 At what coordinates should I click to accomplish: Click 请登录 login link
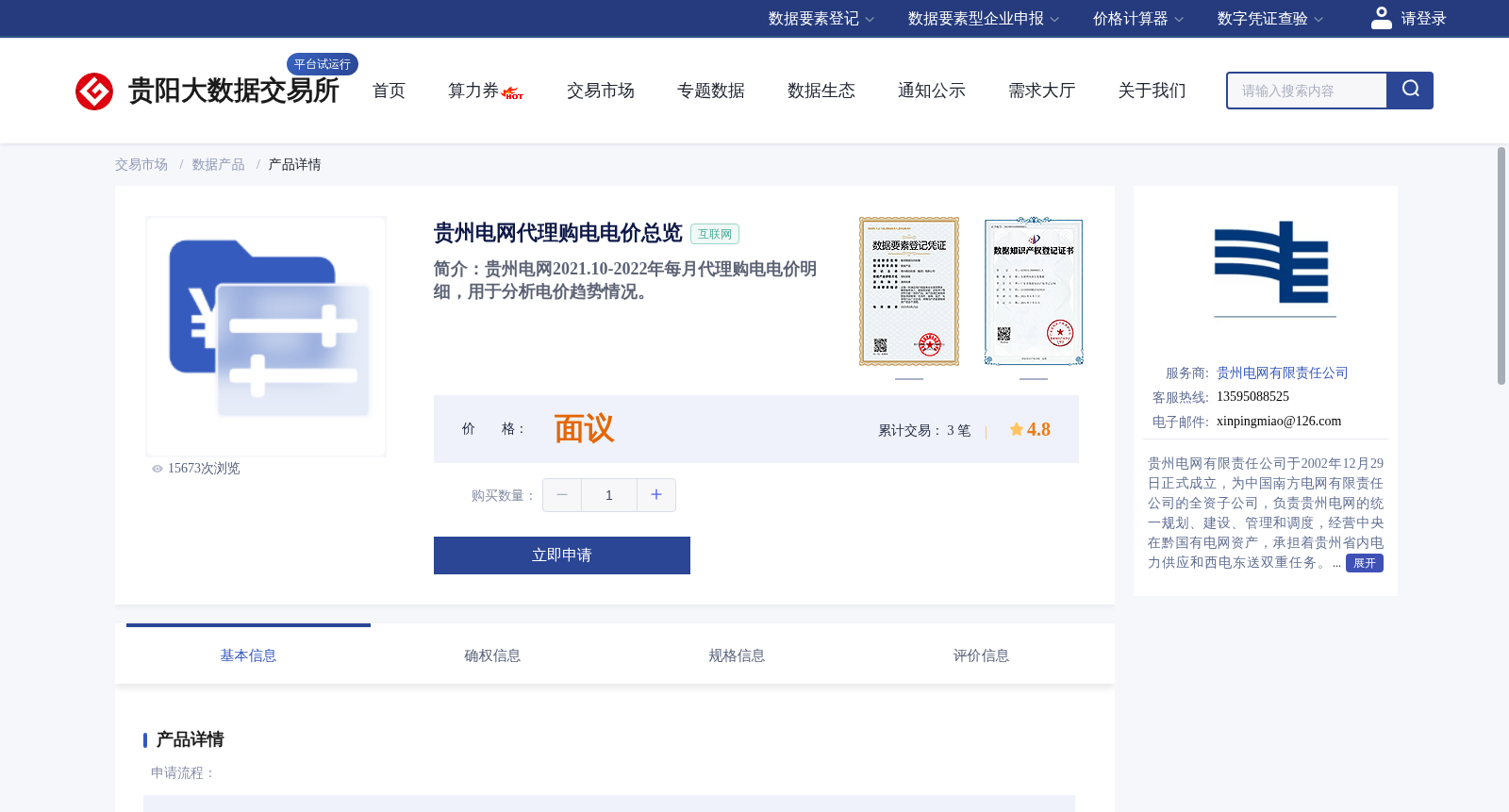tap(1423, 19)
